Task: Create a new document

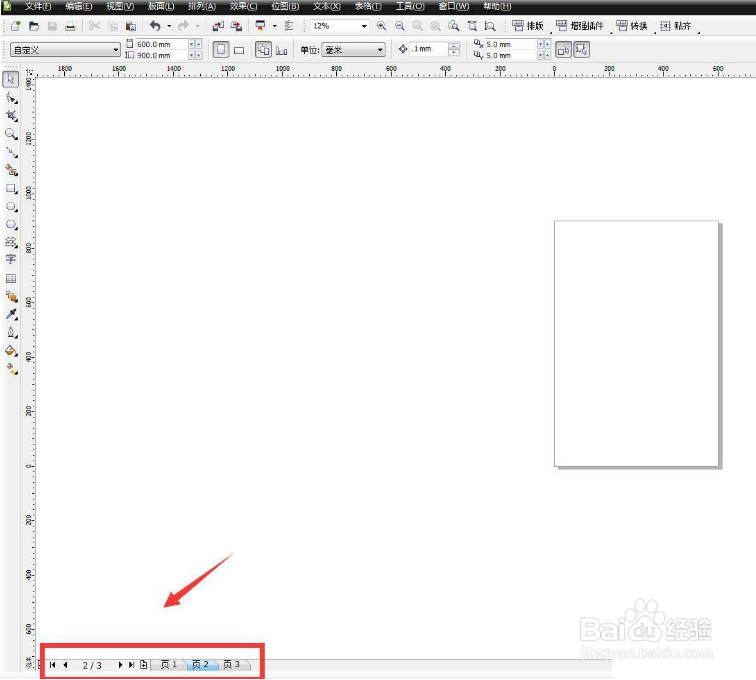Action: [15, 26]
